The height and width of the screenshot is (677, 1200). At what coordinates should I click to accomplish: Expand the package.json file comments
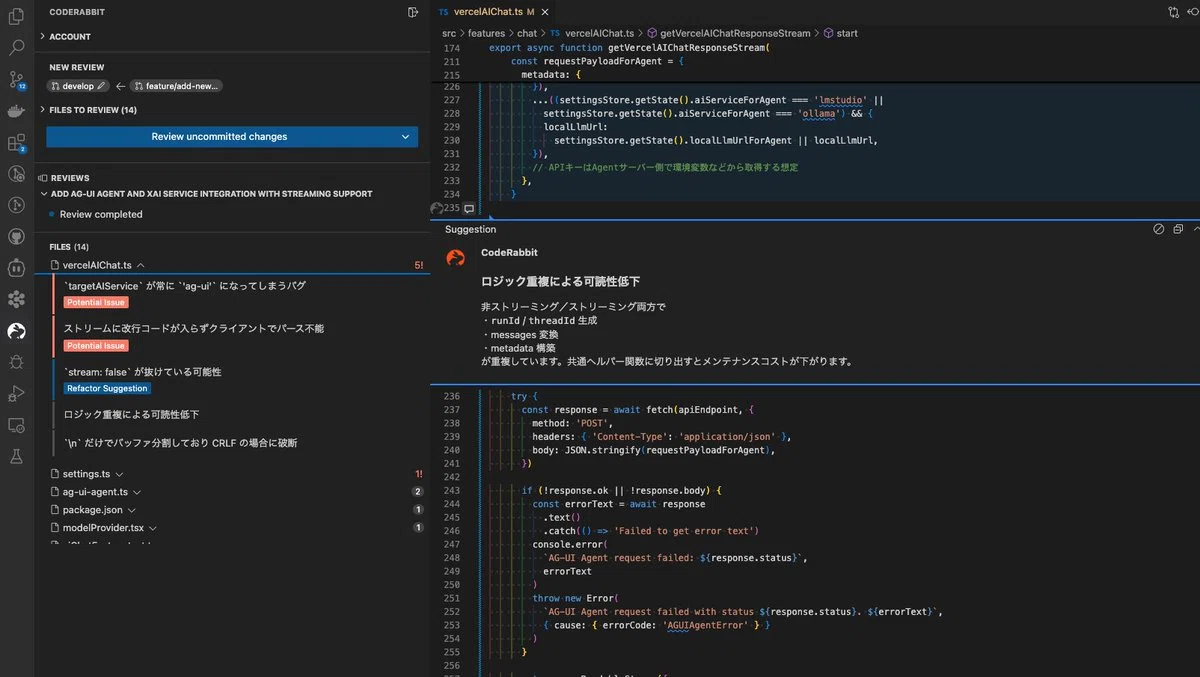(x=132, y=510)
